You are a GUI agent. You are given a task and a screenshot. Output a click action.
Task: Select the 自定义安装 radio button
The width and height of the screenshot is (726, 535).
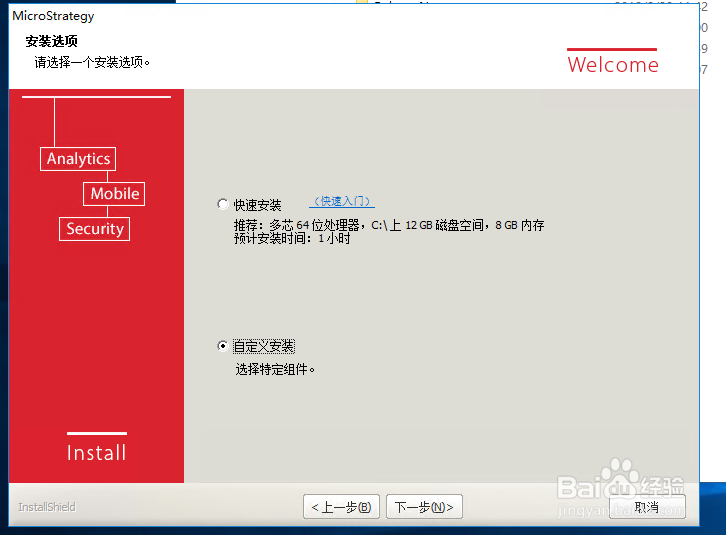click(x=223, y=346)
